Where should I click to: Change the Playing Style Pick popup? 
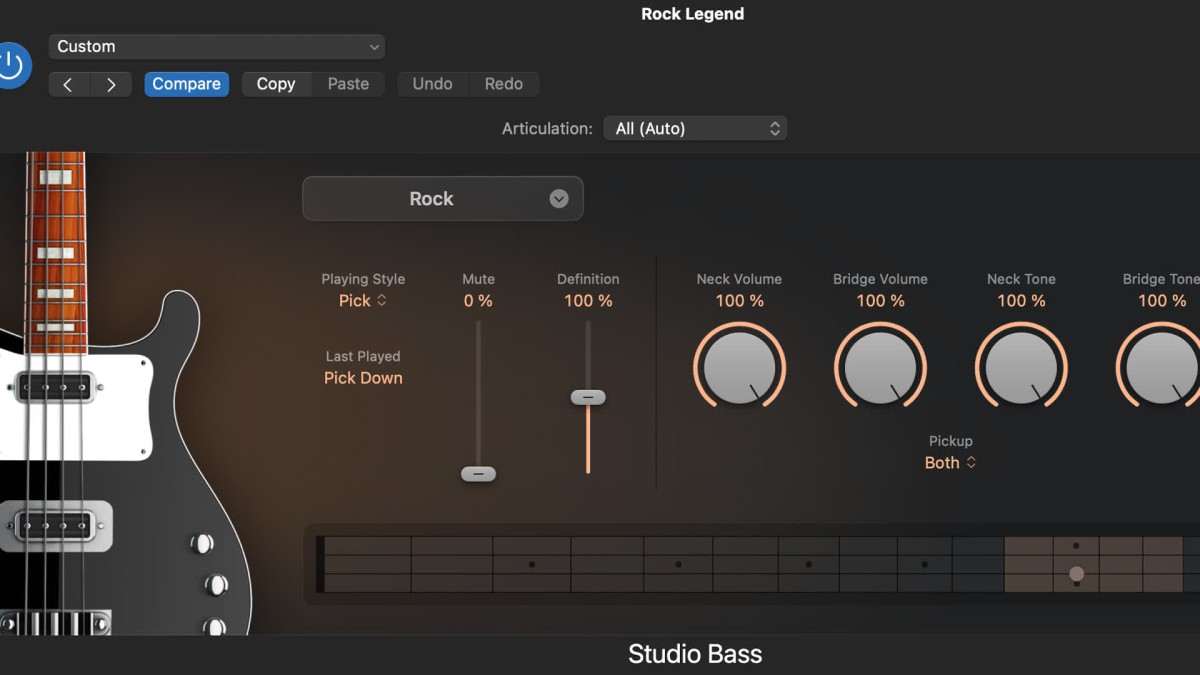[362, 301]
